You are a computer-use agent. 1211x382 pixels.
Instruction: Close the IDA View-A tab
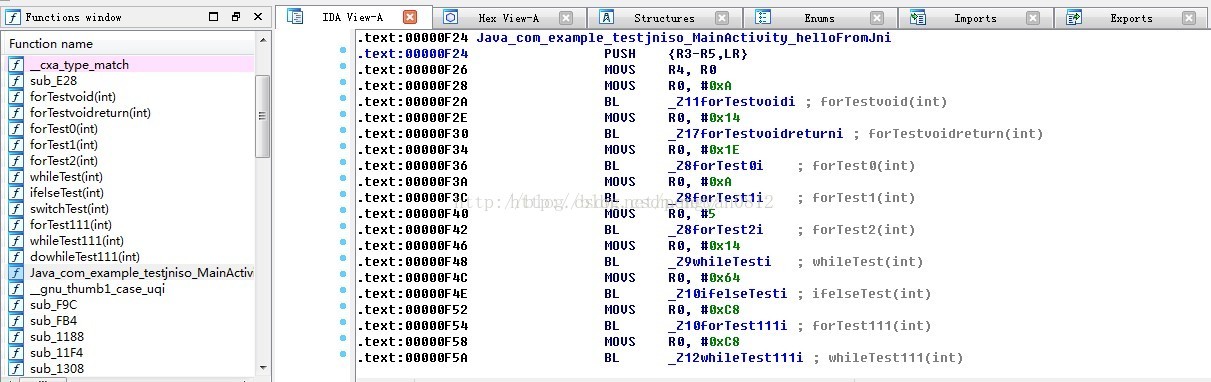click(410, 18)
